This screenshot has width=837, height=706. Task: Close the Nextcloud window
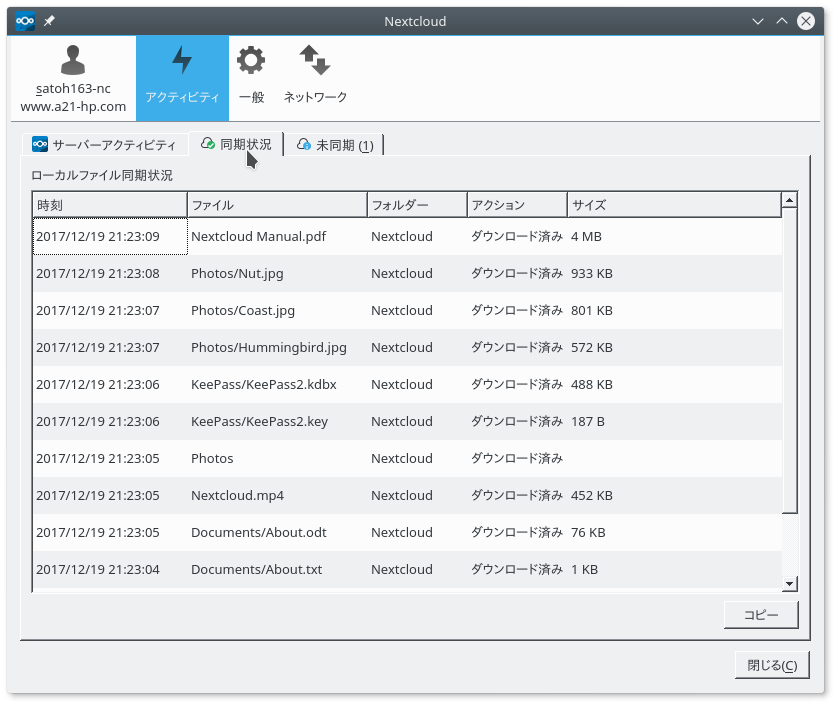click(806, 21)
